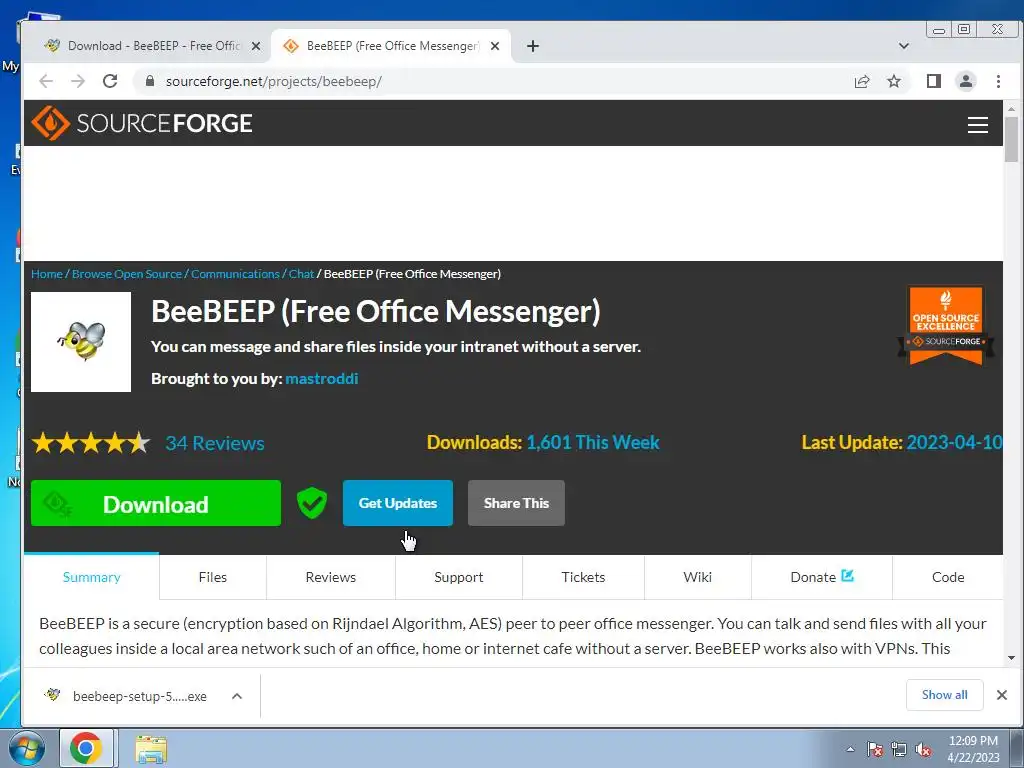Screen dimensions: 1024x768
Task: Go back to previous page
Action: point(46,81)
